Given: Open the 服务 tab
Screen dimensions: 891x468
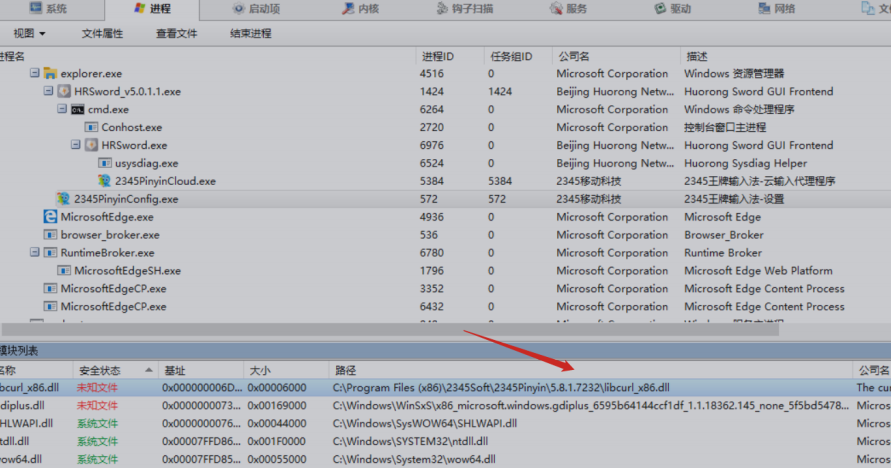Looking at the screenshot, I should 568,9.
